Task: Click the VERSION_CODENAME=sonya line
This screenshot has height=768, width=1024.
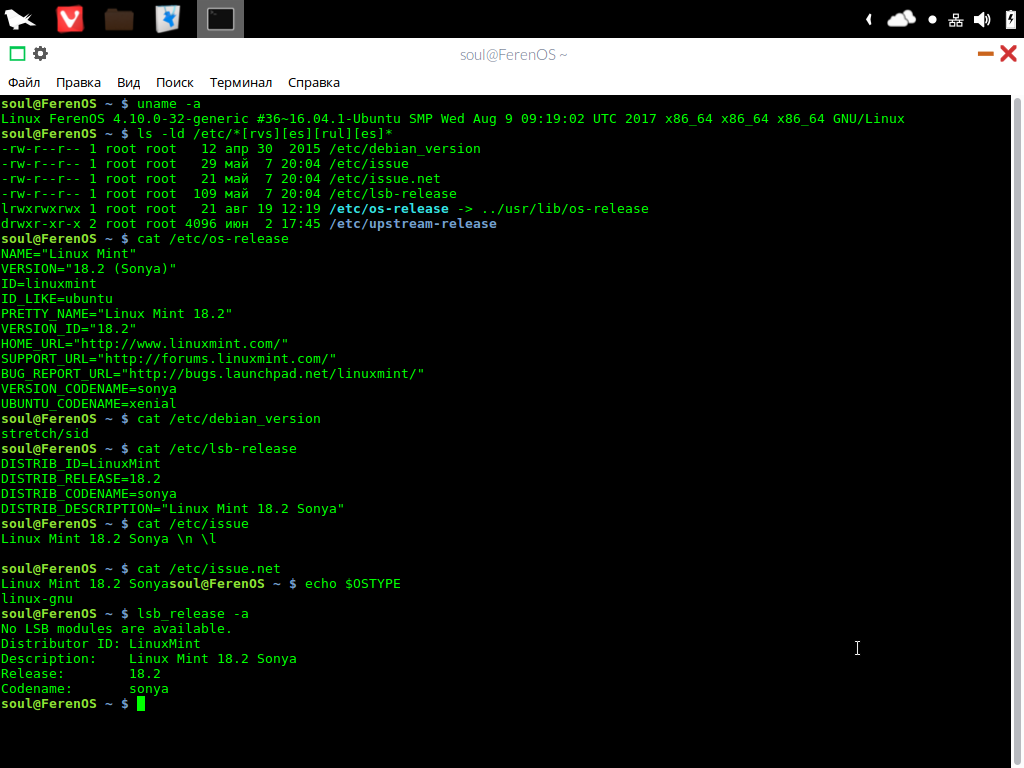Action: click(88, 389)
